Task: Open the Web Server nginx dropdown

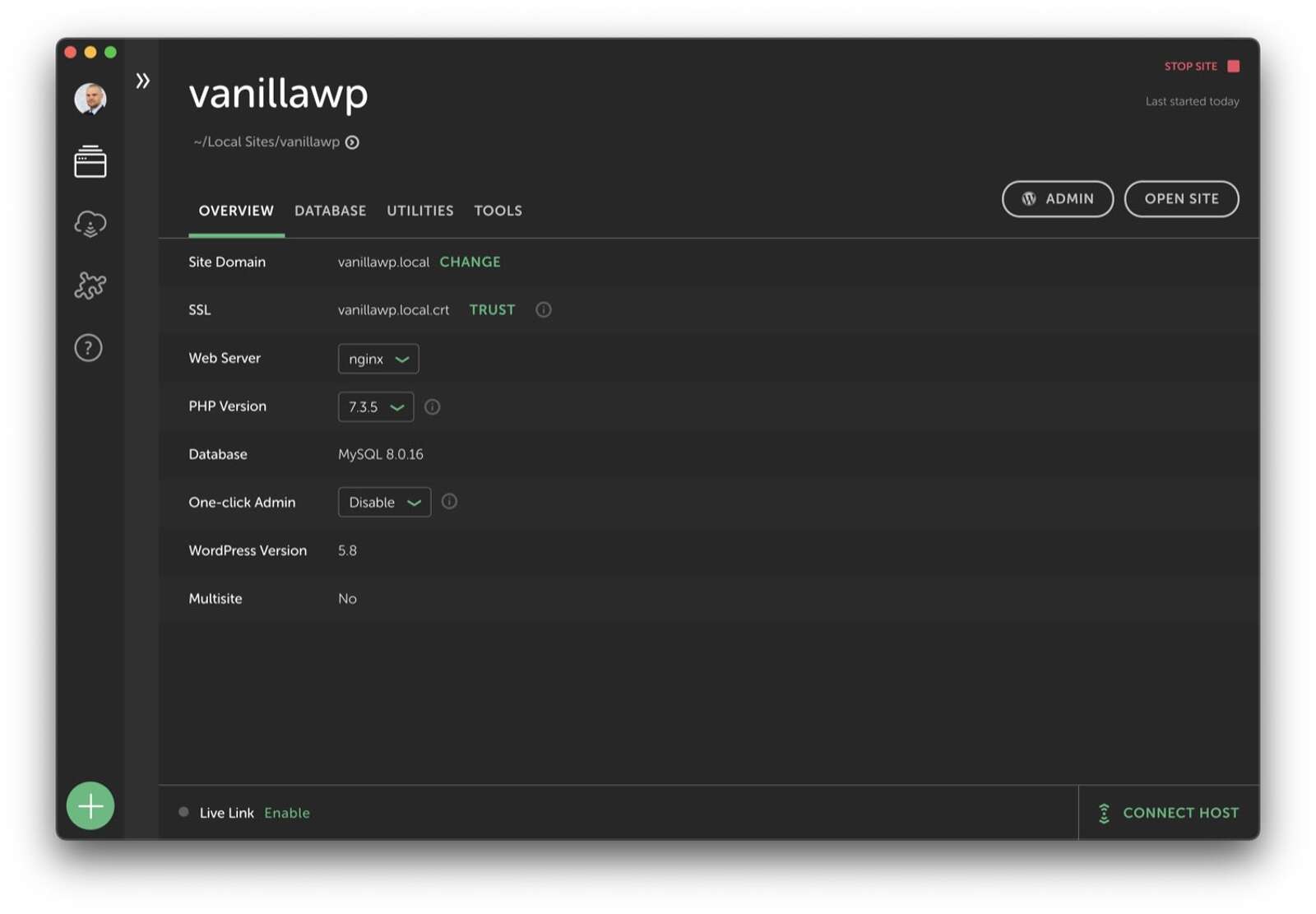Action: tap(378, 359)
